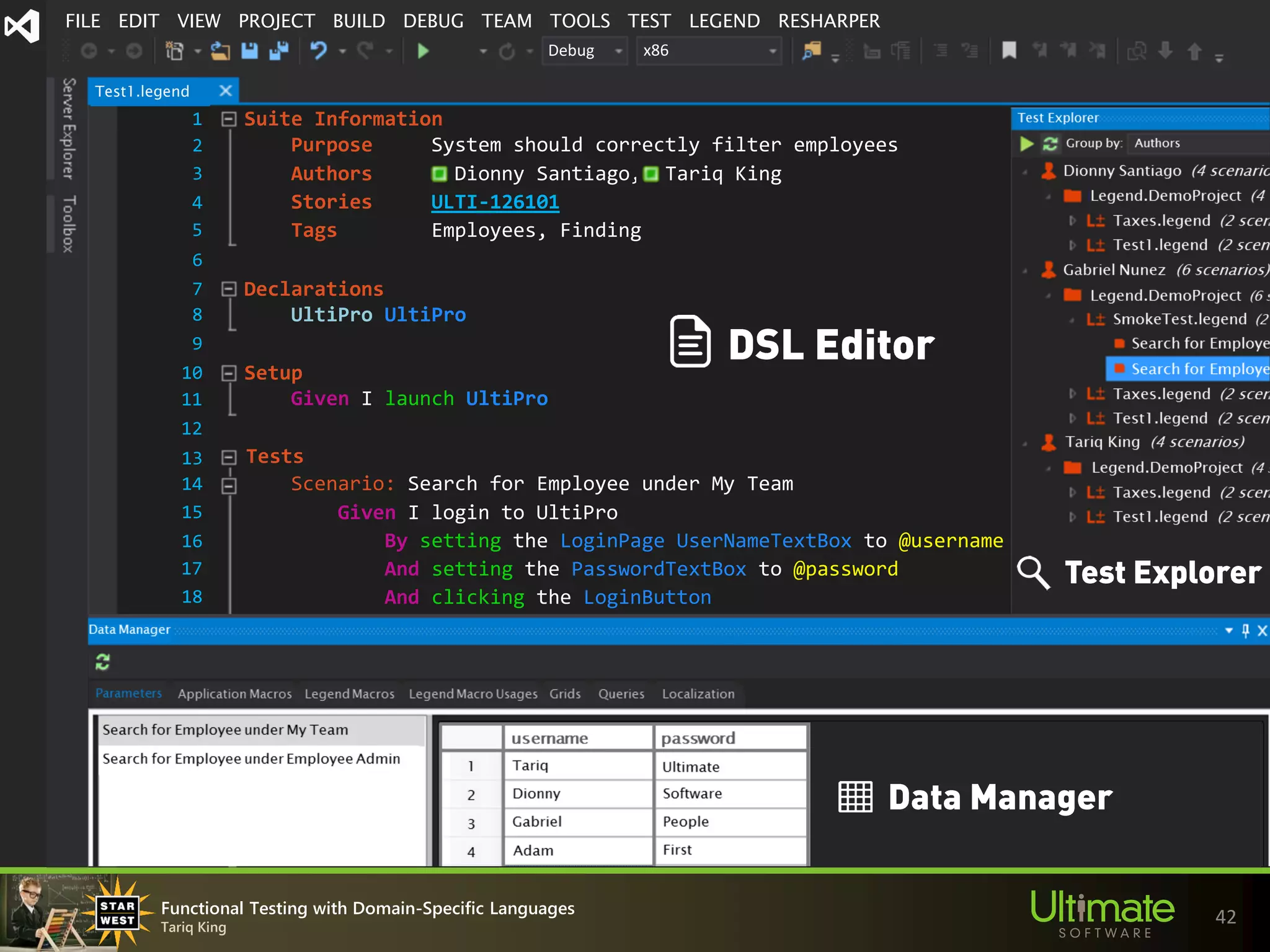Collapse the Declarations section

(229, 289)
